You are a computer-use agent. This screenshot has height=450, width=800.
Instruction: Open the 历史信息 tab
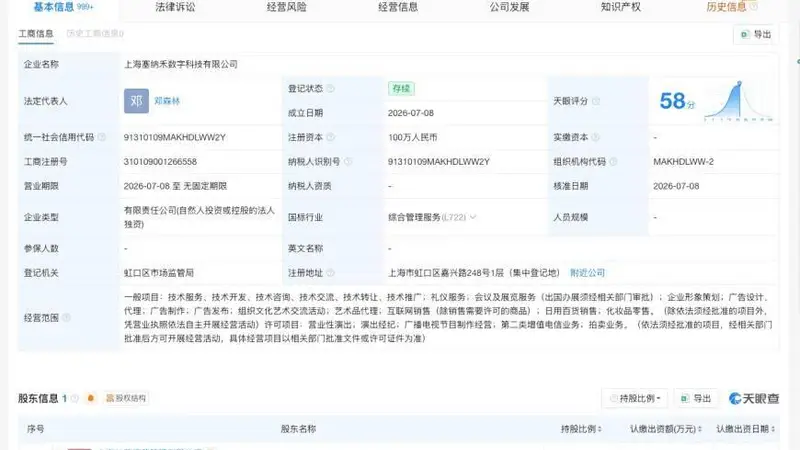click(x=726, y=7)
